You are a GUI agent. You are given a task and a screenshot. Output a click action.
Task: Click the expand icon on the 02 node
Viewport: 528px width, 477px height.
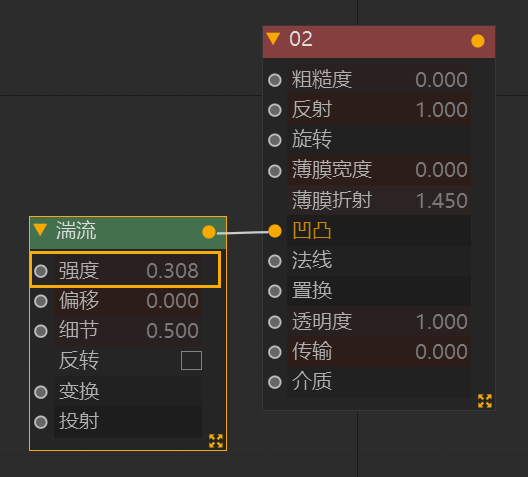485,401
